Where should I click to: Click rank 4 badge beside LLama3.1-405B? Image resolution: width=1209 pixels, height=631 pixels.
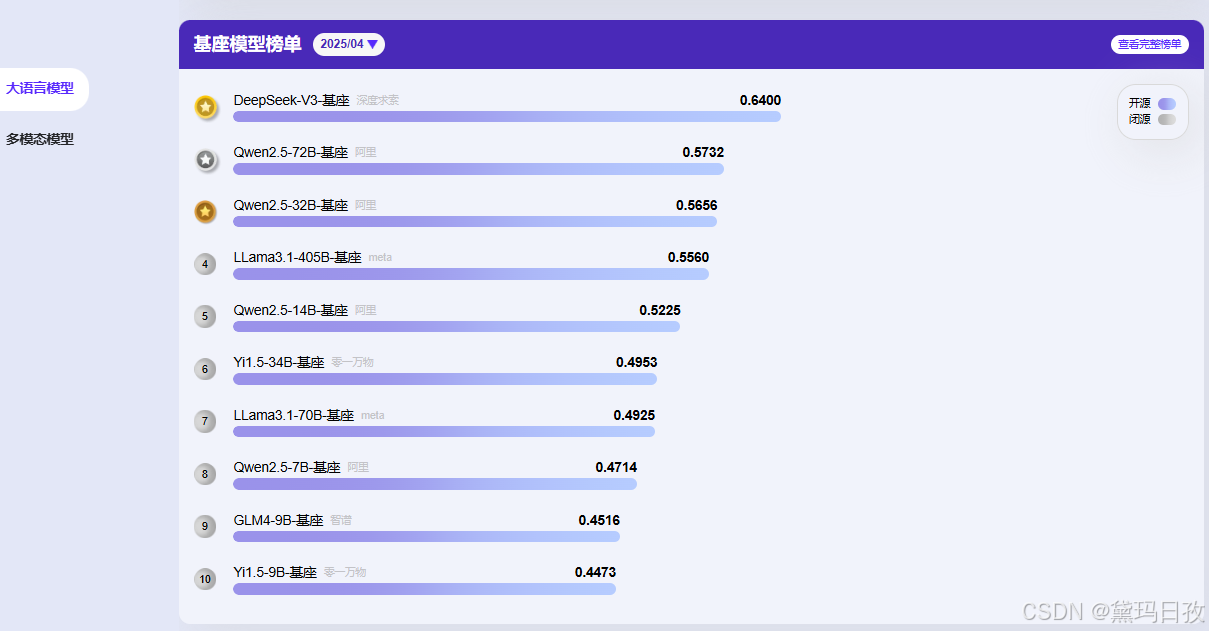pyautogui.click(x=205, y=264)
